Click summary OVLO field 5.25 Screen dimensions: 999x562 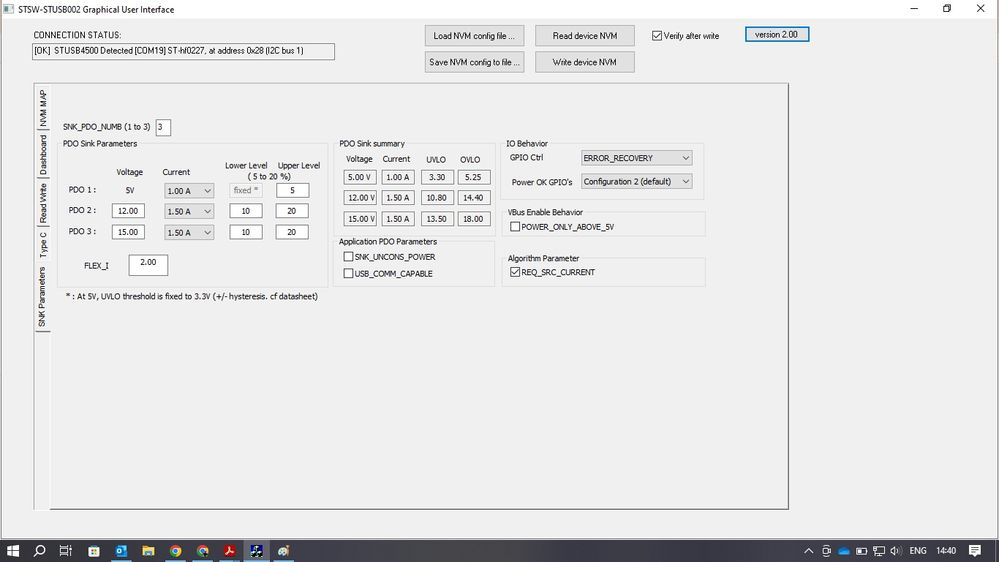pyautogui.click(x=473, y=177)
